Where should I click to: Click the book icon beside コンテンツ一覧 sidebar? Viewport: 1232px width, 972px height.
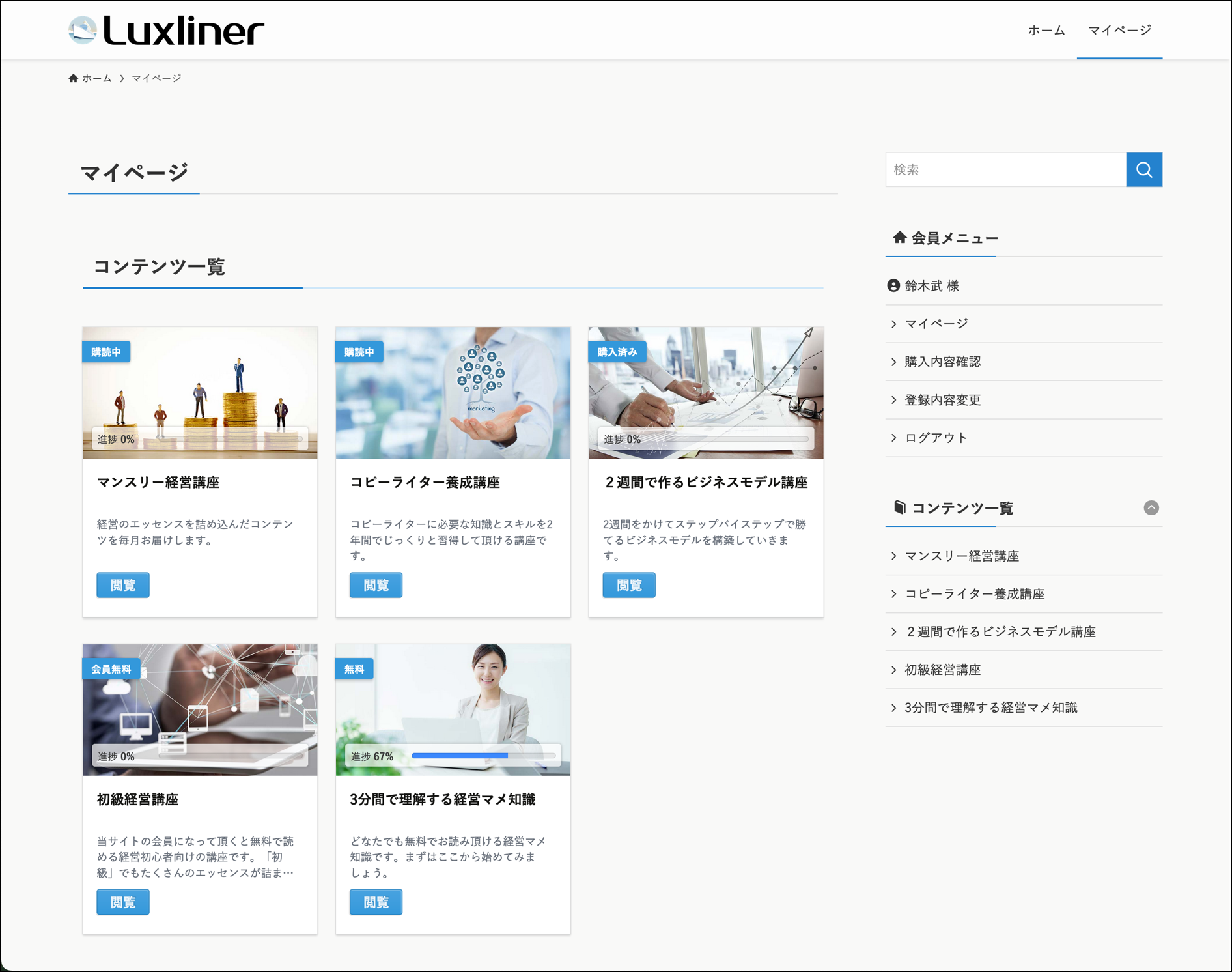899,507
